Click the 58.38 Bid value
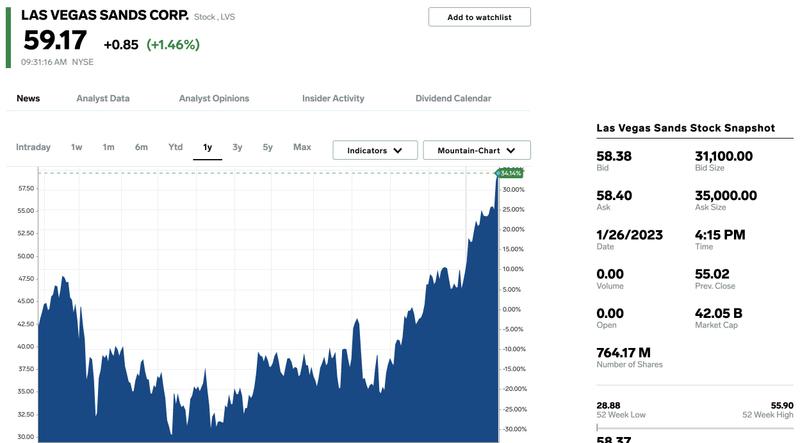 [614, 156]
